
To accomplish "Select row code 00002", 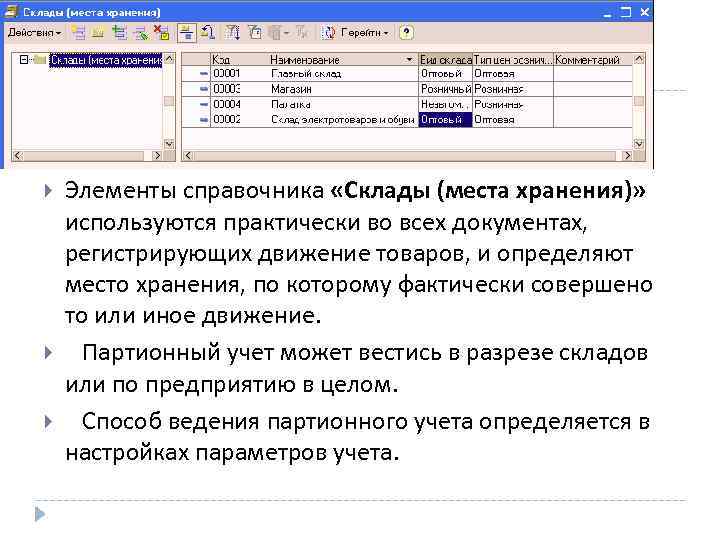I will tap(227, 119).
